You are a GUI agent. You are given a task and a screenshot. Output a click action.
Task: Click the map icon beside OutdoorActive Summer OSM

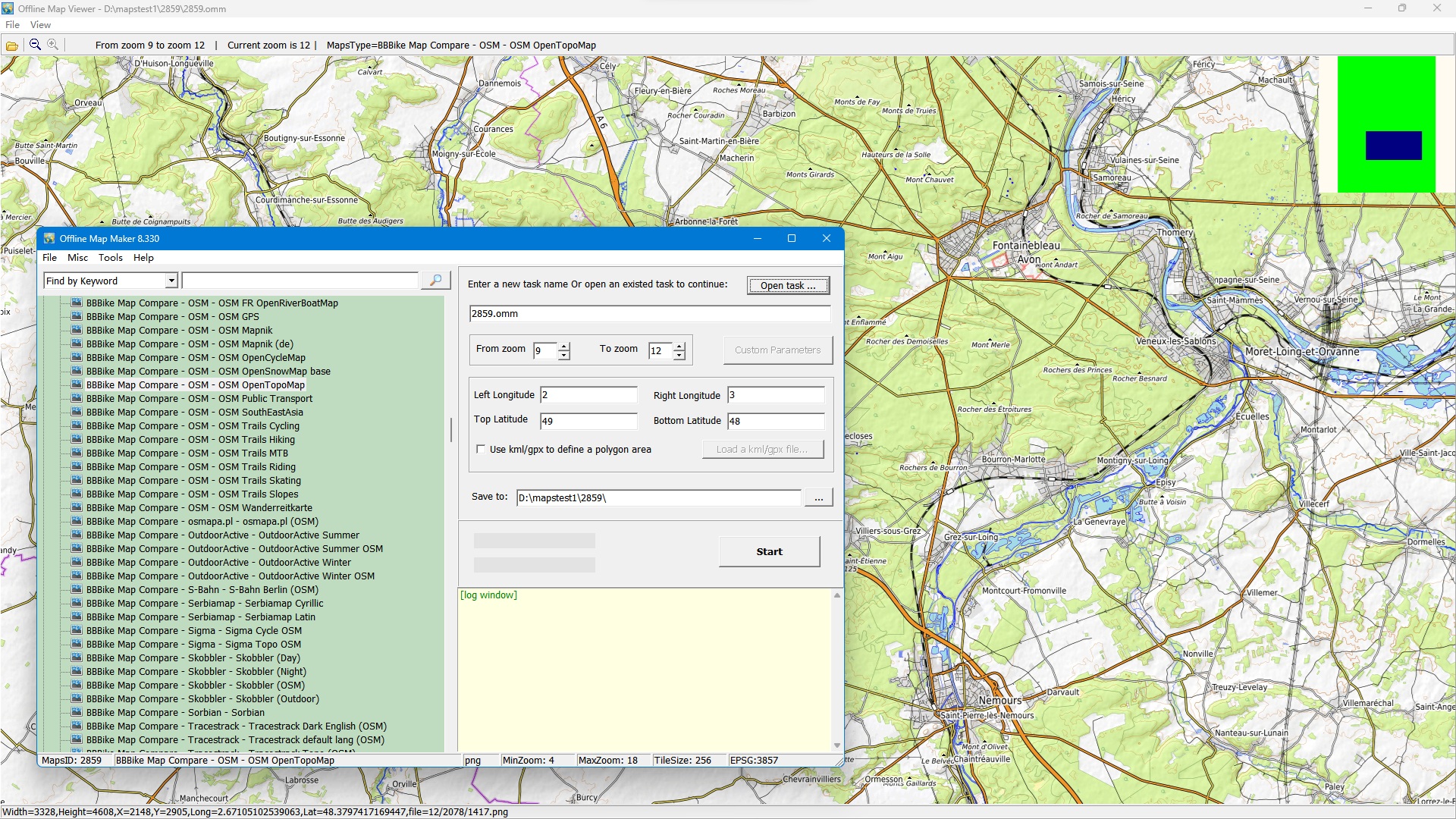[77, 548]
